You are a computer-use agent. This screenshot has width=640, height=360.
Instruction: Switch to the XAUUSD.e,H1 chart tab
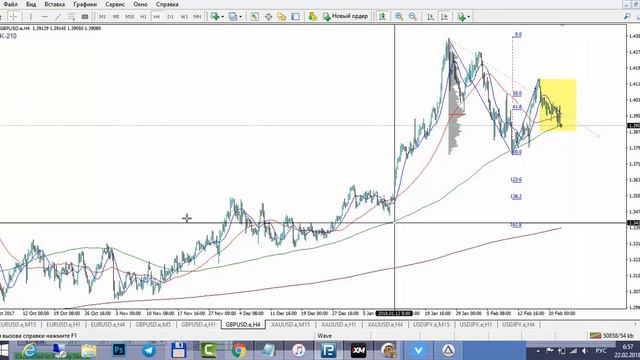(338, 324)
